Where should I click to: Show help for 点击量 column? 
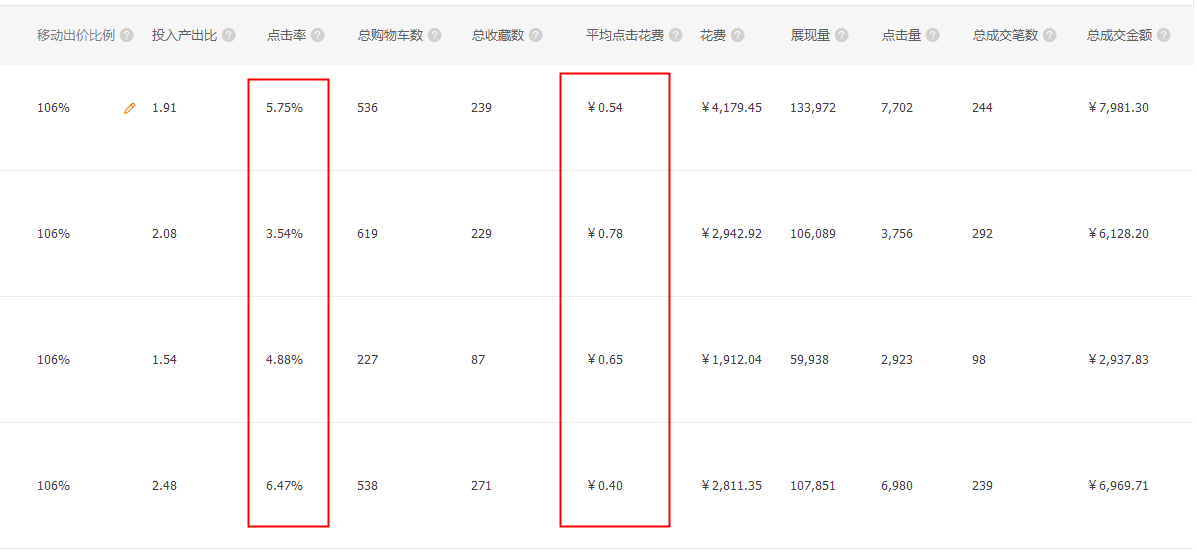[933, 35]
